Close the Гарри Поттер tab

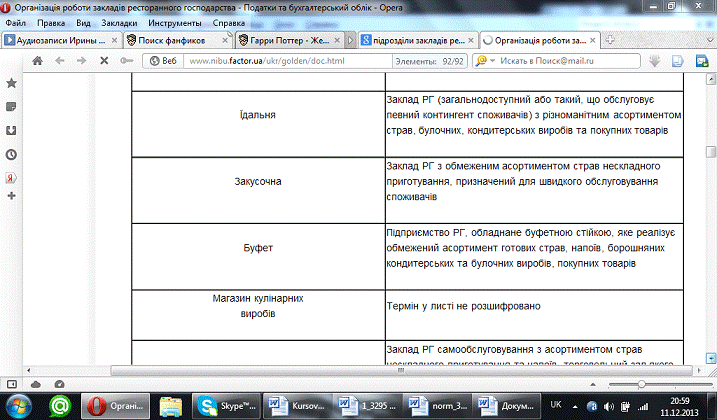point(337,41)
